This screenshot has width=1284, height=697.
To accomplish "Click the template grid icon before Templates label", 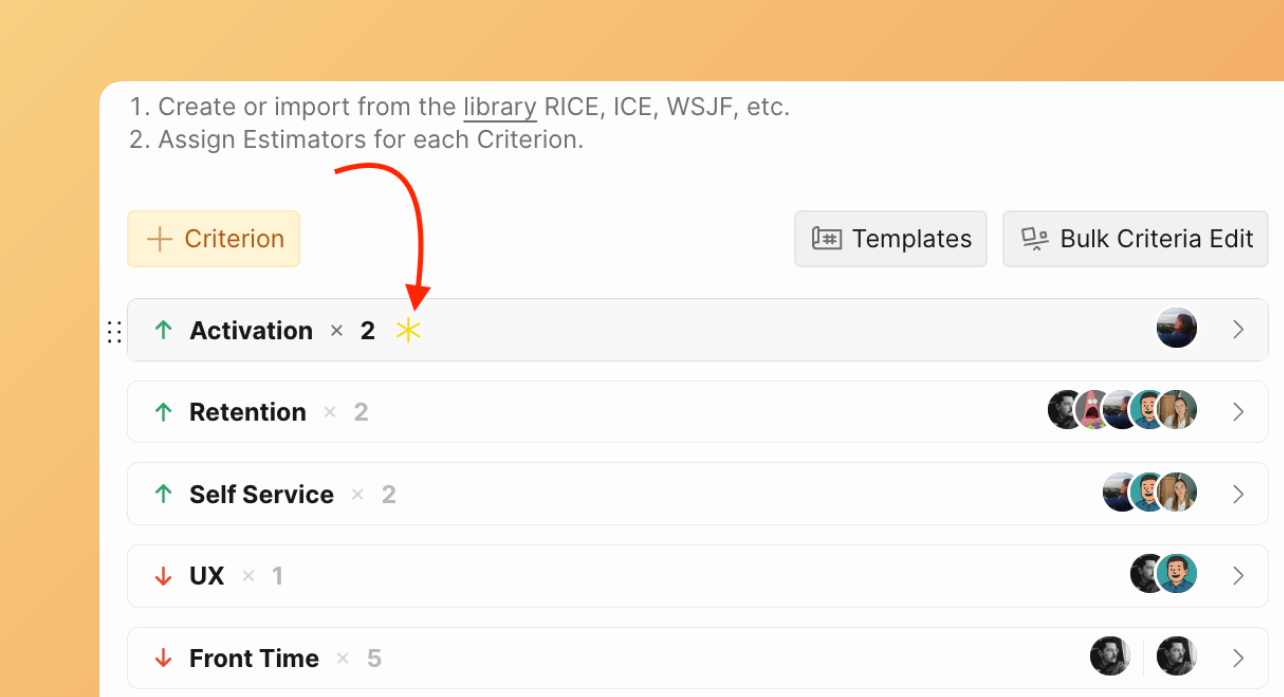I will pos(826,239).
